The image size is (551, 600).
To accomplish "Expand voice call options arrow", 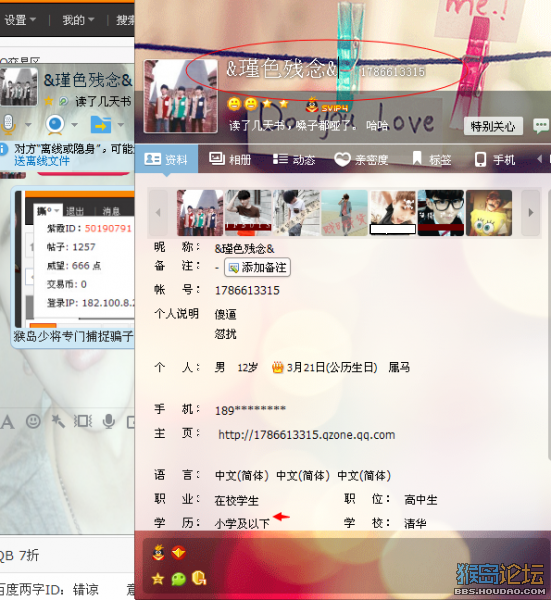I will tap(28, 125).
